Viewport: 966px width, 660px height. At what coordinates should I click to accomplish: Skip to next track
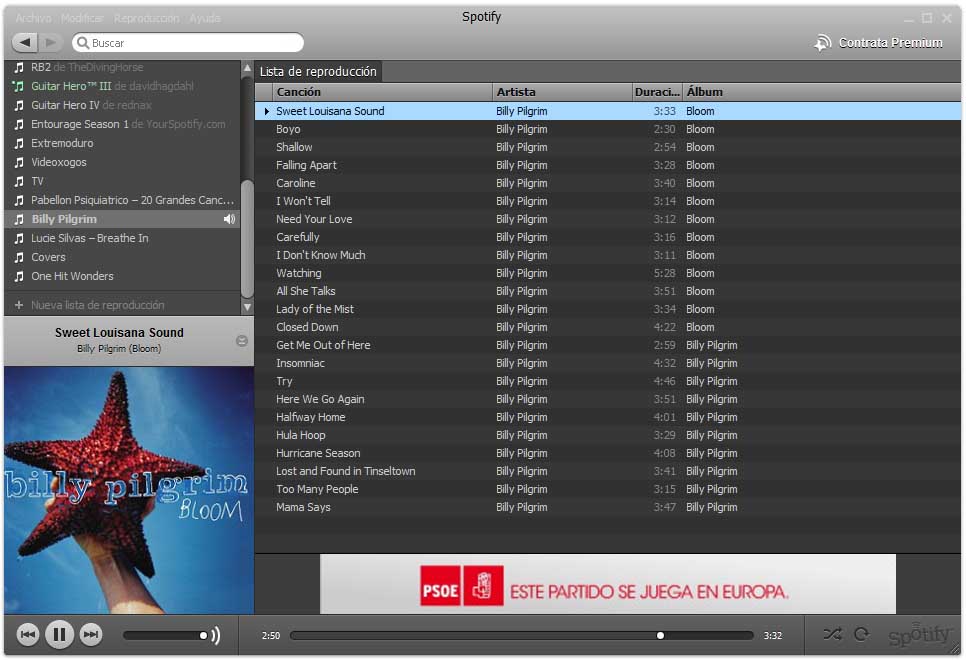91,634
